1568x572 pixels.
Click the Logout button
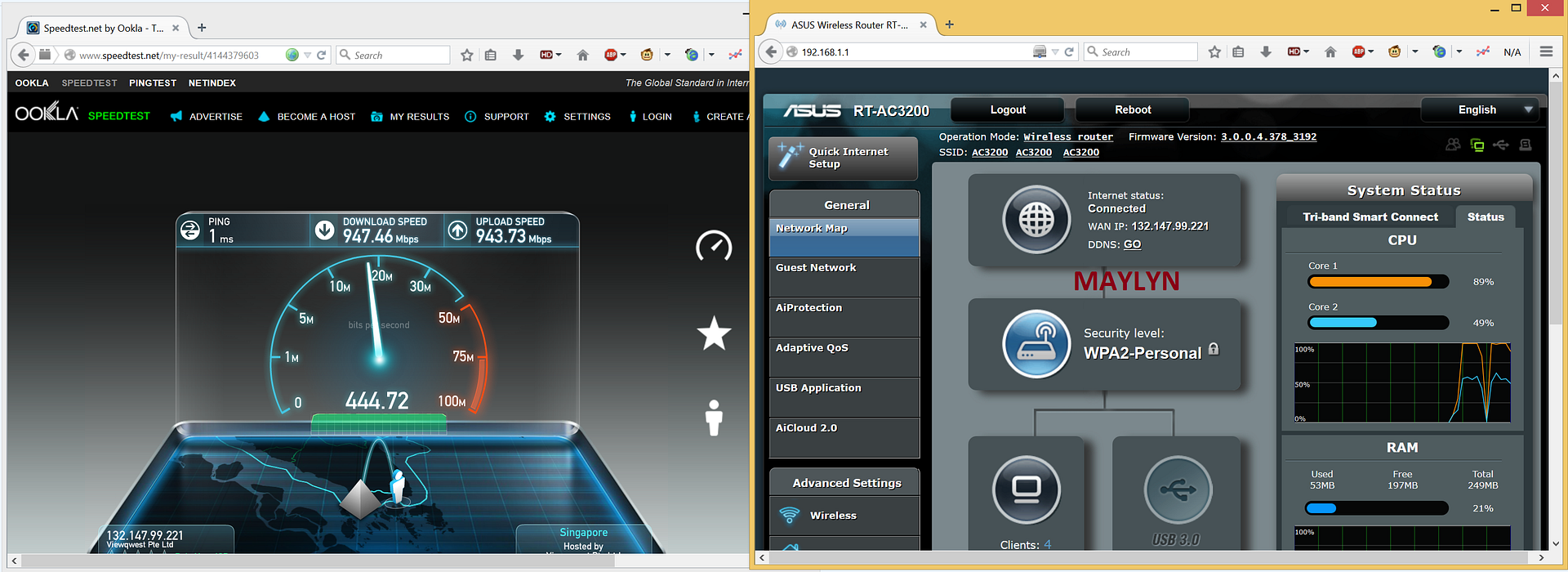point(1008,109)
